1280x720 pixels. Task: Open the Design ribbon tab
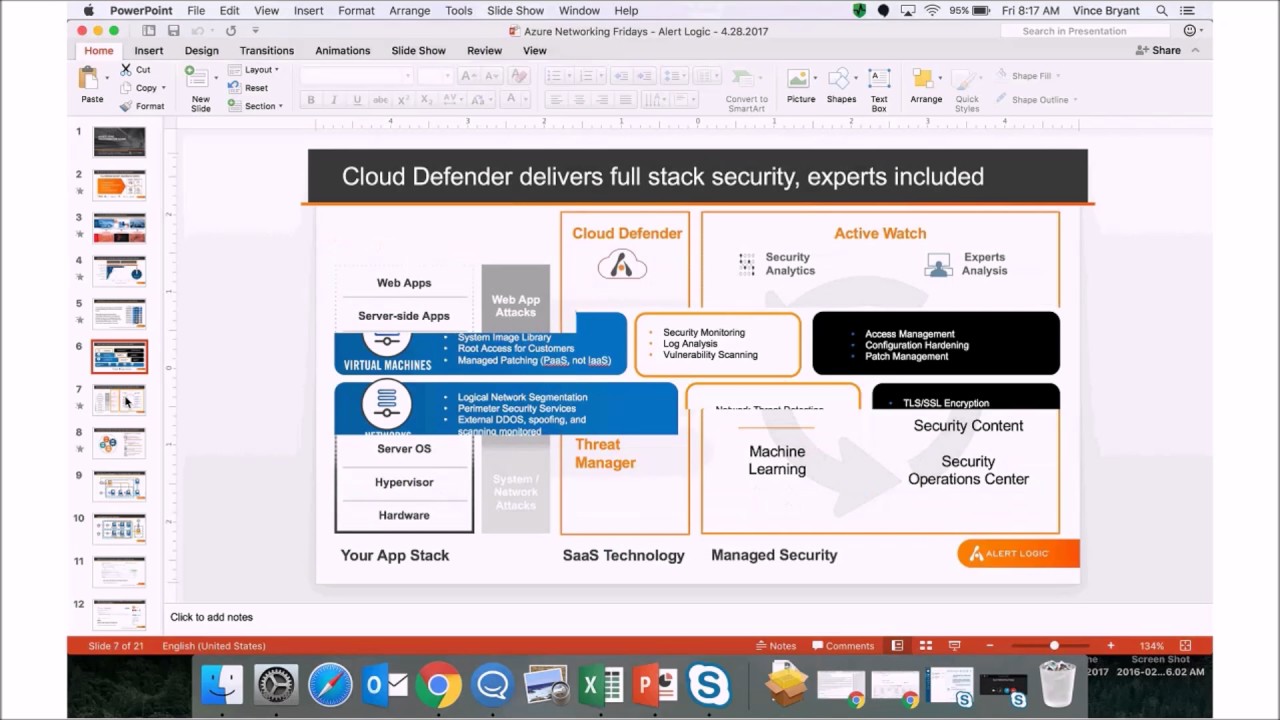(201, 50)
